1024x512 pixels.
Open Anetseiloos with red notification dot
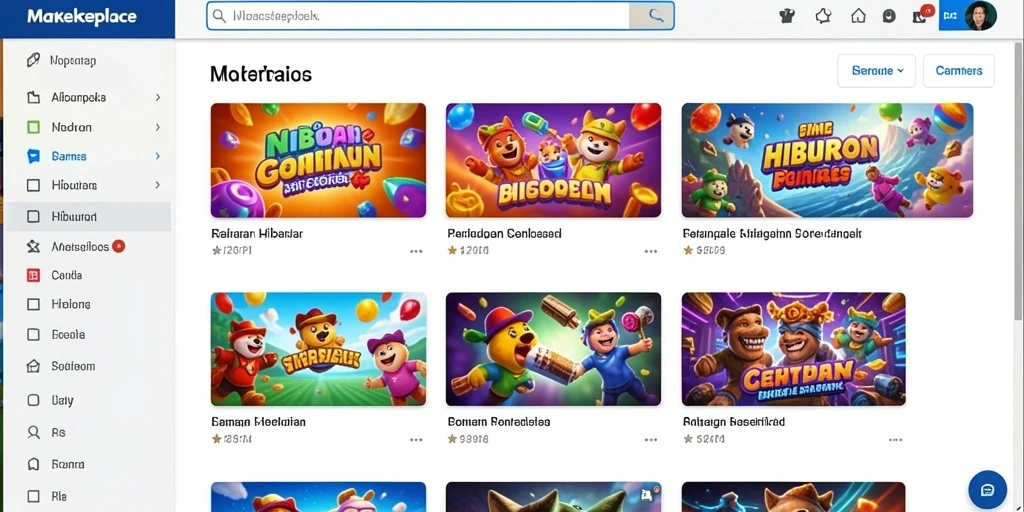[x=80, y=247]
